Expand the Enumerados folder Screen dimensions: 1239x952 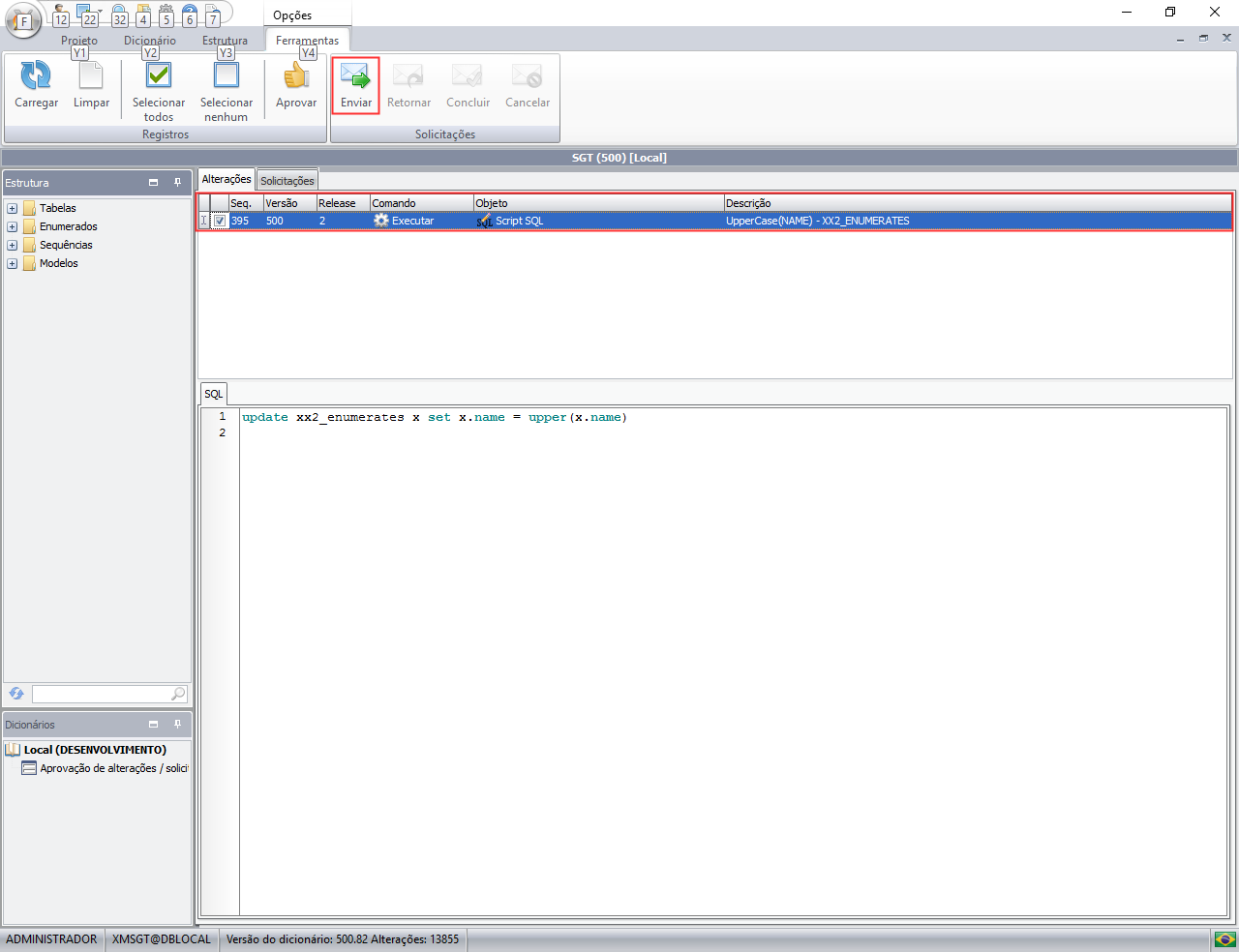click(x=13, y=227)
